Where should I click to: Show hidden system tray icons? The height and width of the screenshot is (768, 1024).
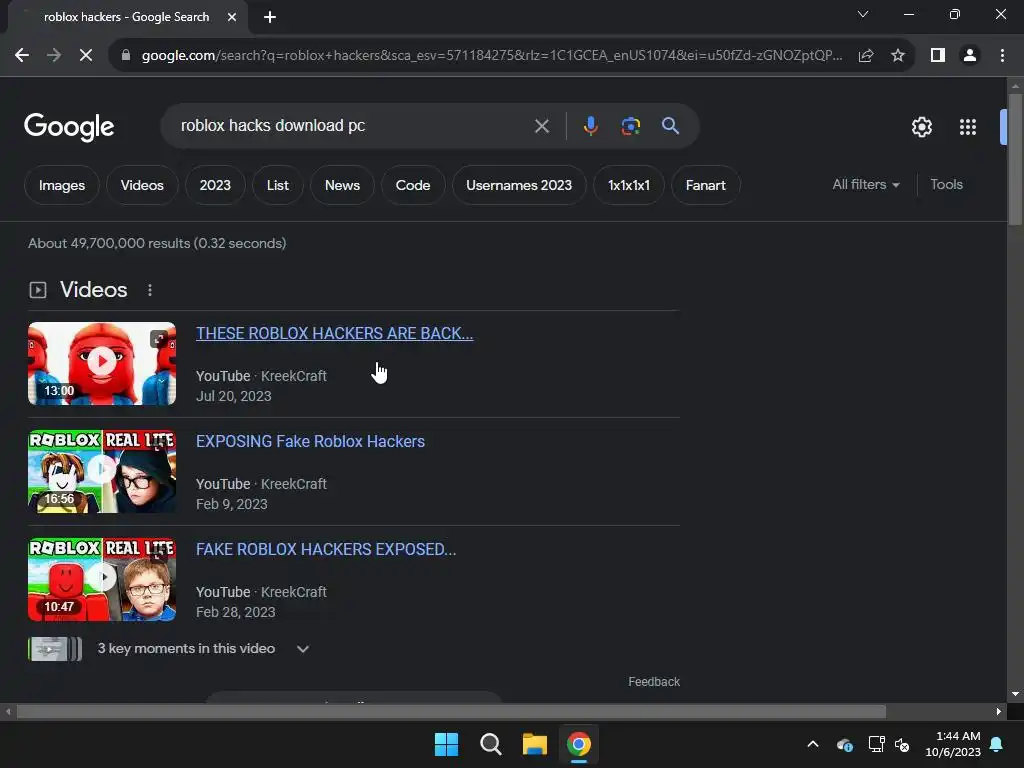(x=812, y=744)
